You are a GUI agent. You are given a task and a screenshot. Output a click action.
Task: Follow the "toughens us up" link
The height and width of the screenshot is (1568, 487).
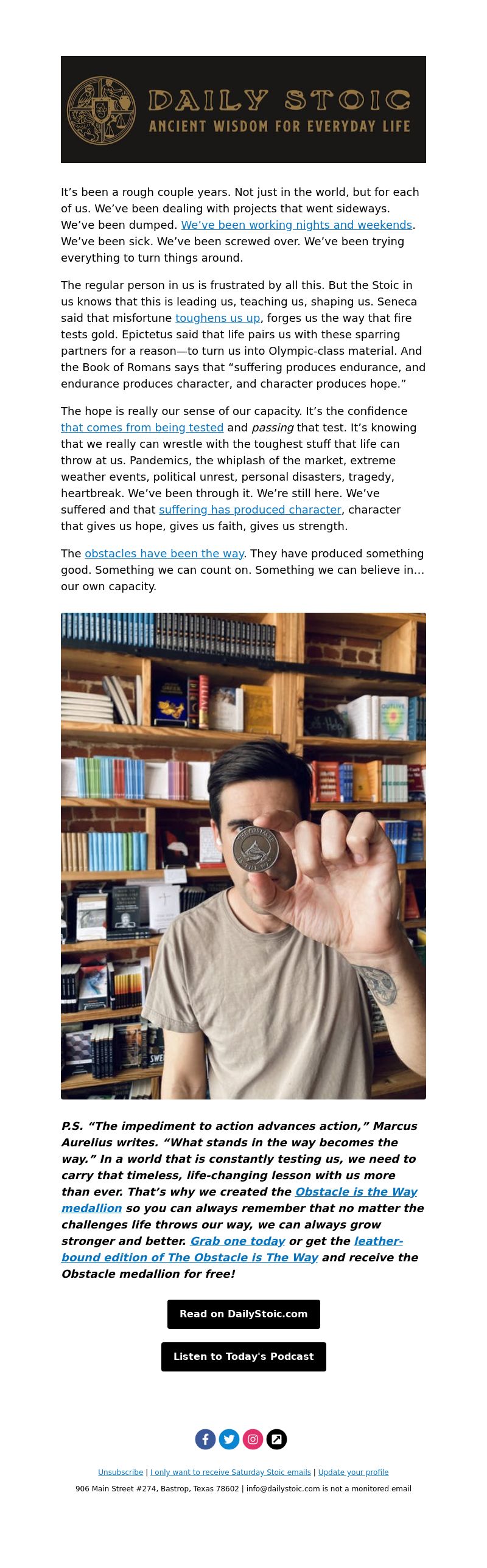(x=218, y=318)
